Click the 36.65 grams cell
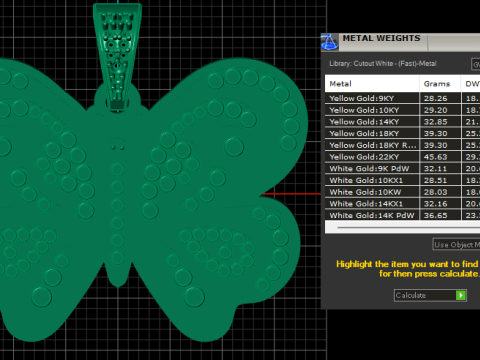 (x=440, y=215)
